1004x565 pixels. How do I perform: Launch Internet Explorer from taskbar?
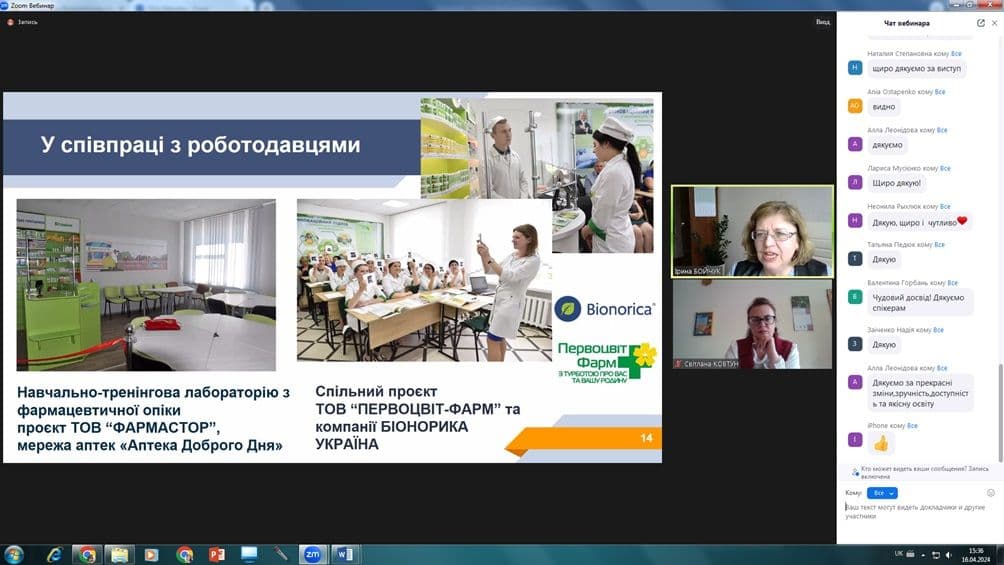pos(54,554)
